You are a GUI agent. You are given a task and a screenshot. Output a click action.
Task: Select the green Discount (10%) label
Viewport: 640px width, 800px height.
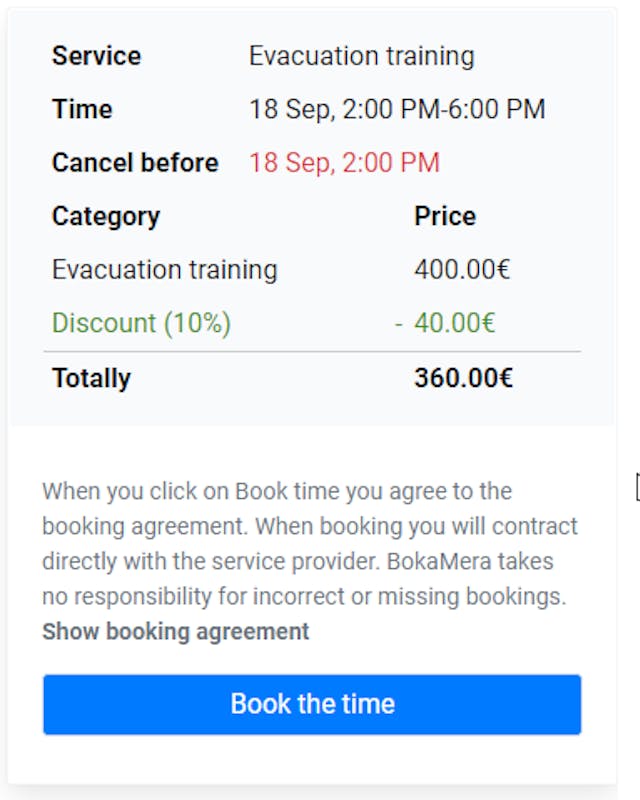[x=141, y=323]
